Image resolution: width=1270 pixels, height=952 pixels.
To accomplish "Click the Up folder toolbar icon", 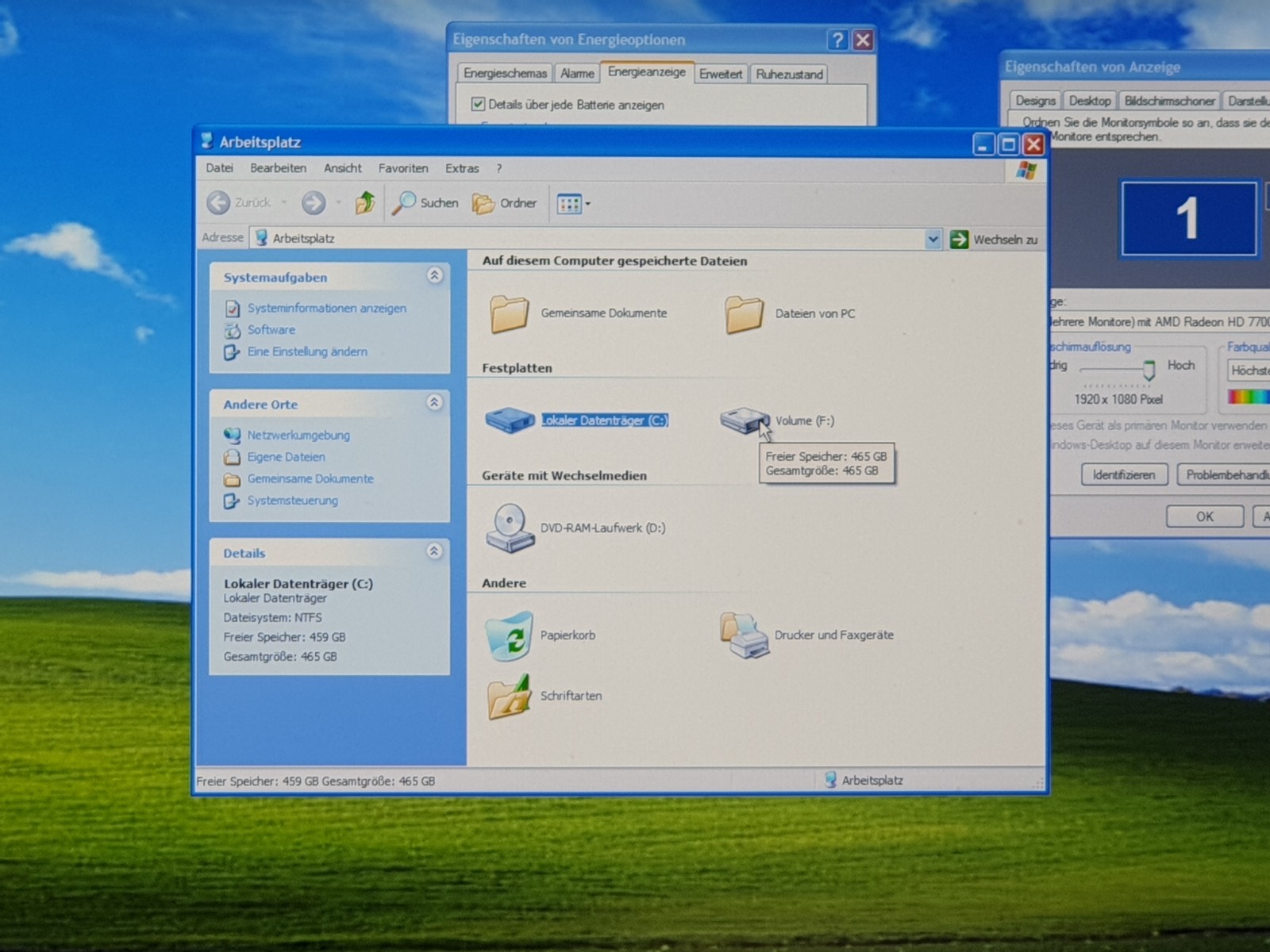I will tap(364, 203).
